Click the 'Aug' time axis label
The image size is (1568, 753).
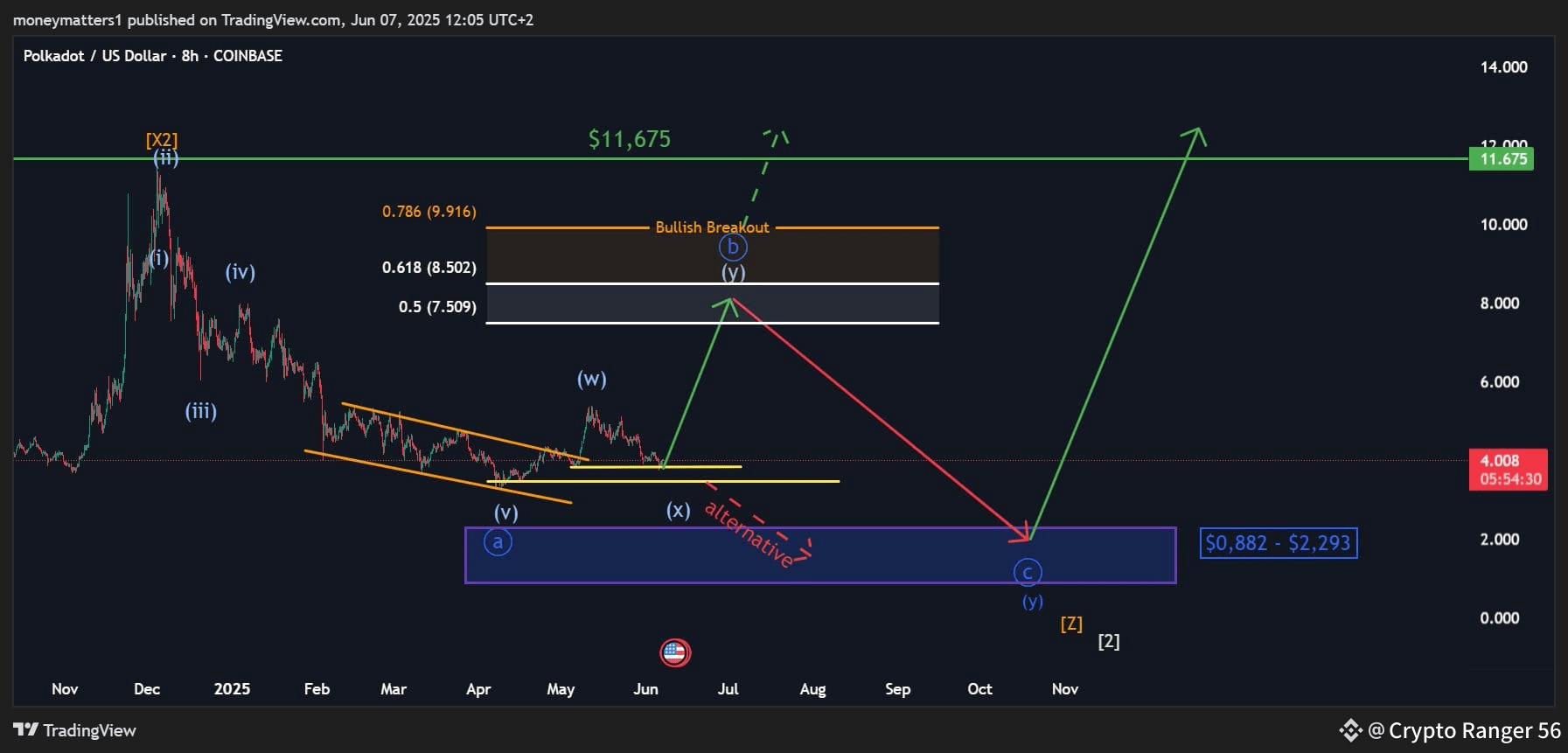[812, 689]
